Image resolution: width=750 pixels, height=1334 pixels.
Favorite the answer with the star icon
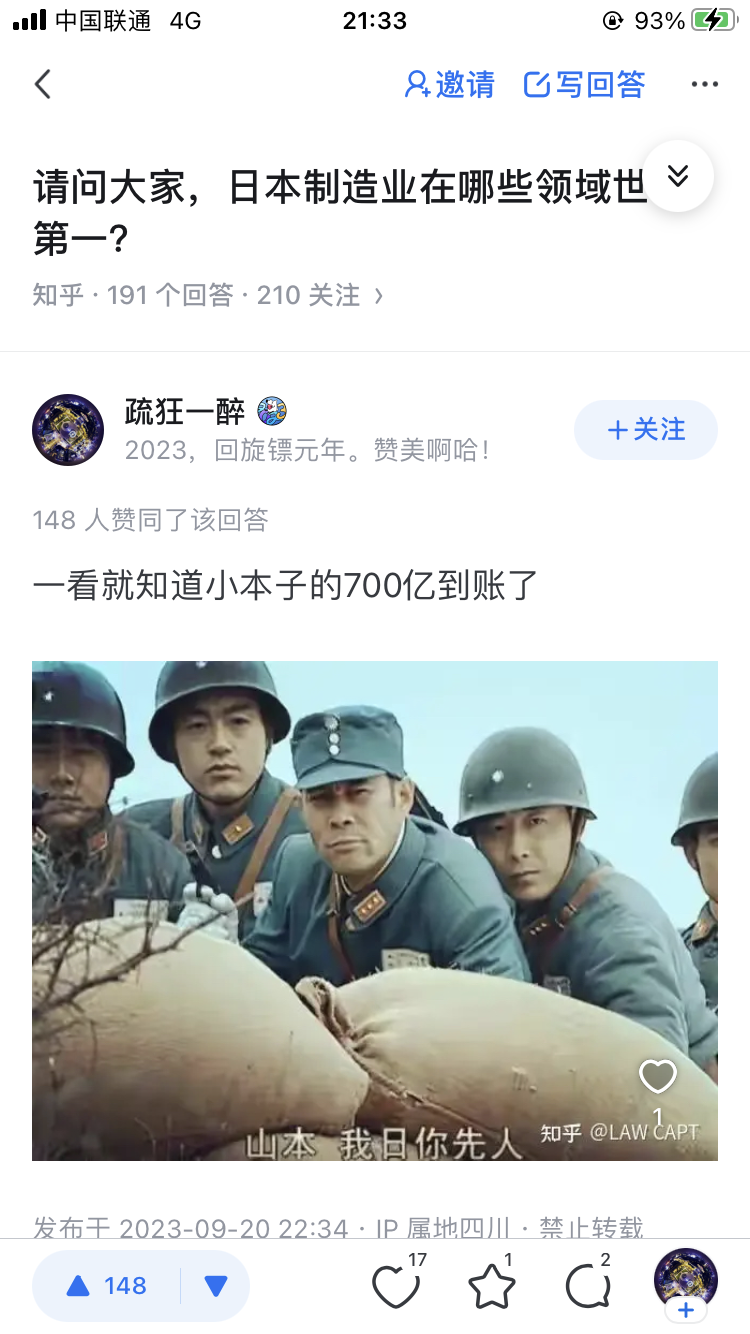point(492,1285)
